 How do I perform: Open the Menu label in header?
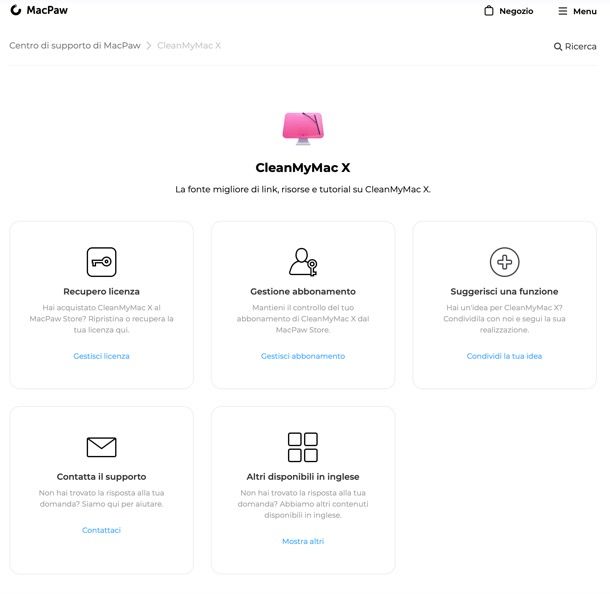tap(585, 11)
